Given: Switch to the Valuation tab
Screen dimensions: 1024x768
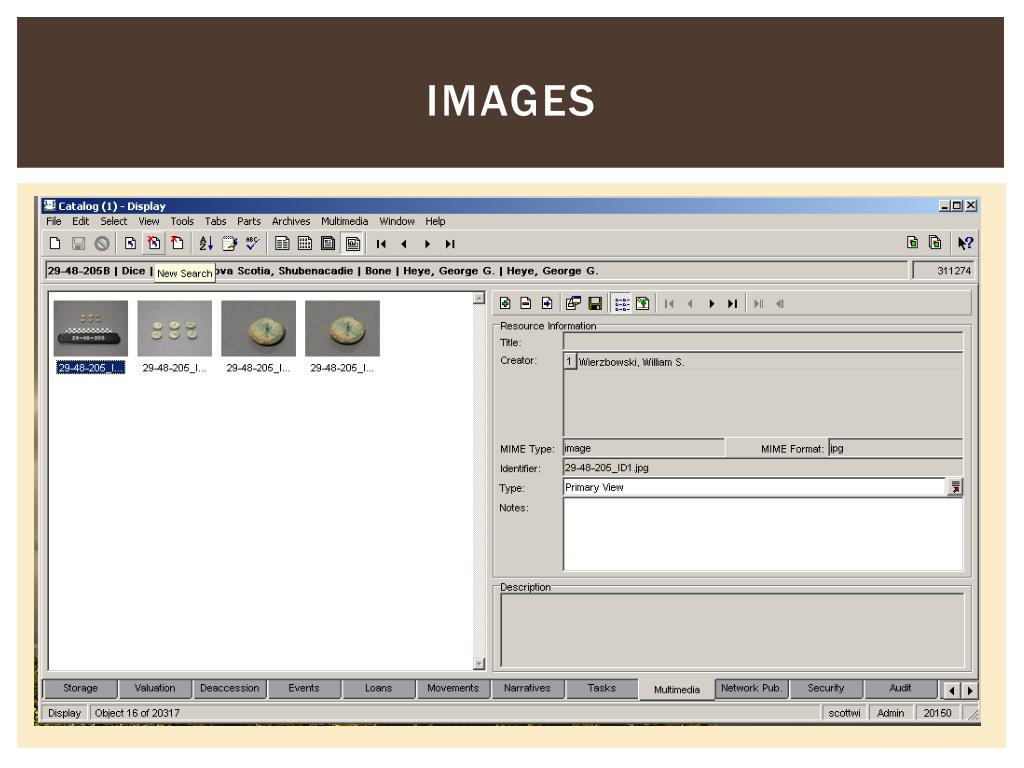Looking at the screenshot, I should tap(154, 688).
